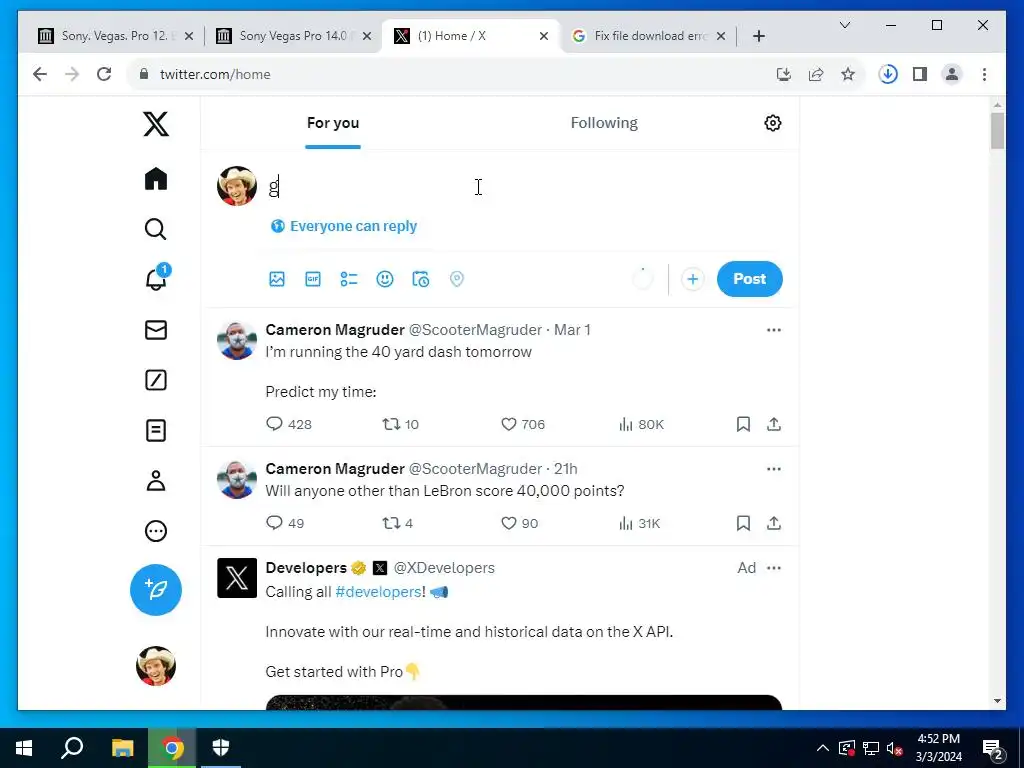1024x768 pixels.
Task: View analytics of LeBron post, 31K
Action: (x=639, y=523)
